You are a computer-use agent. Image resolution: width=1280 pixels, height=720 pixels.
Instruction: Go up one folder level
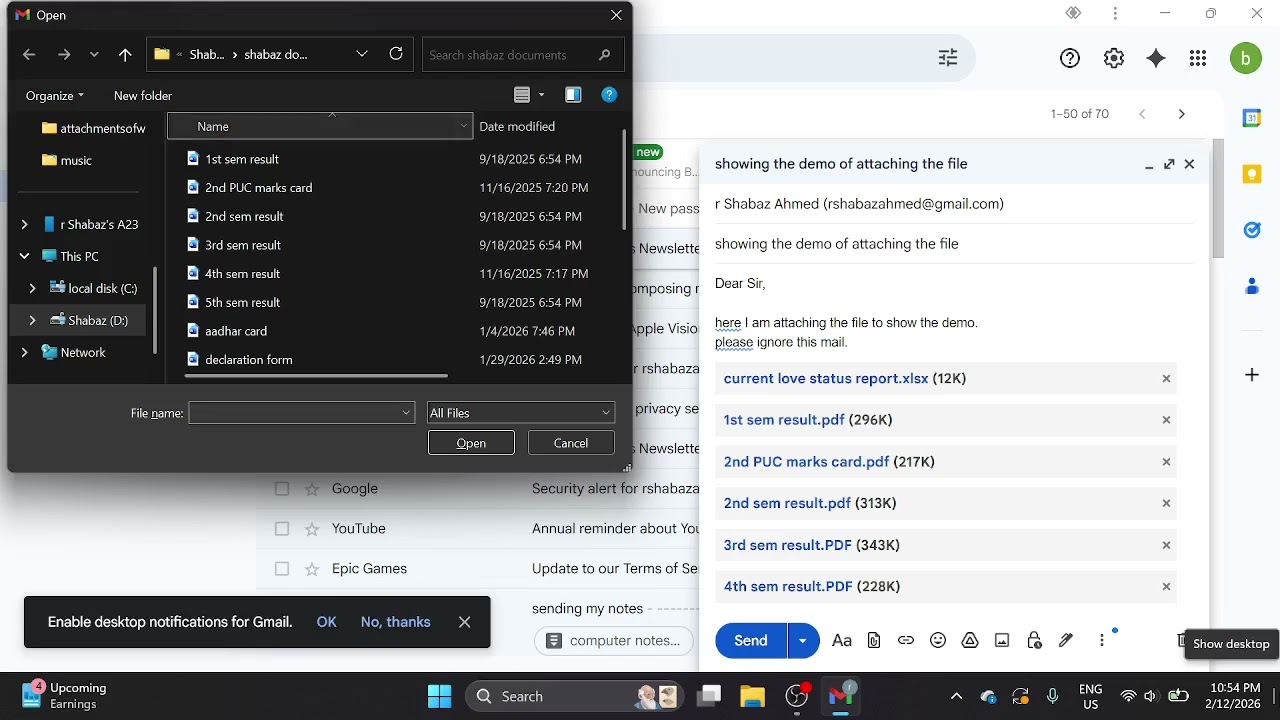[x=125, y=55]
